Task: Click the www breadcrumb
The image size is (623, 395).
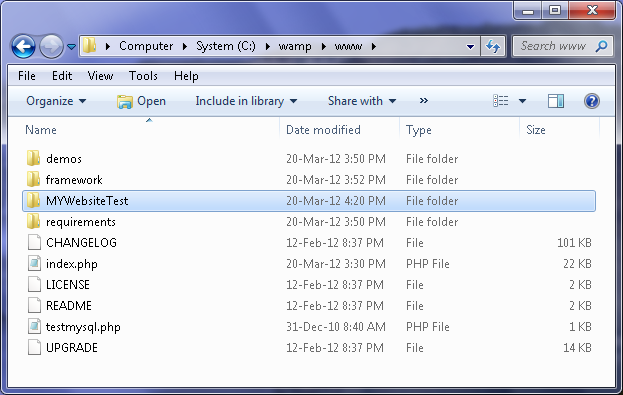Action: click(348, 46)
